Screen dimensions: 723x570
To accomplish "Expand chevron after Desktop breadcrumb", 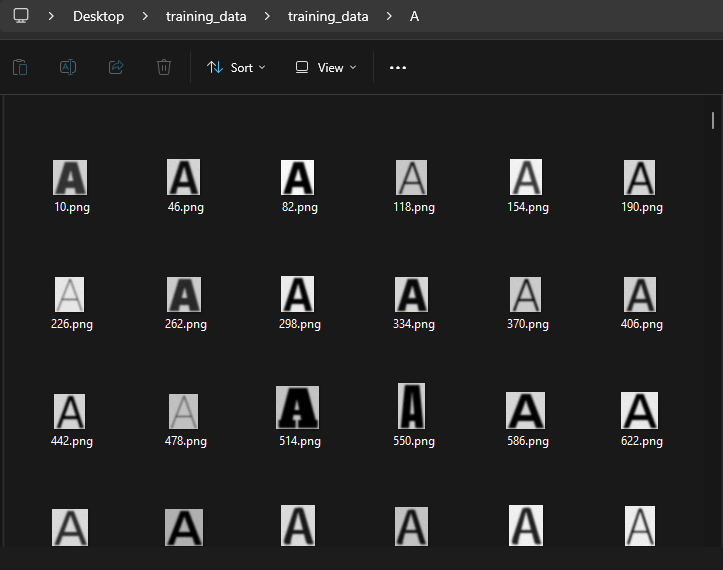I will pyautogui.click(x=145, y=16).
